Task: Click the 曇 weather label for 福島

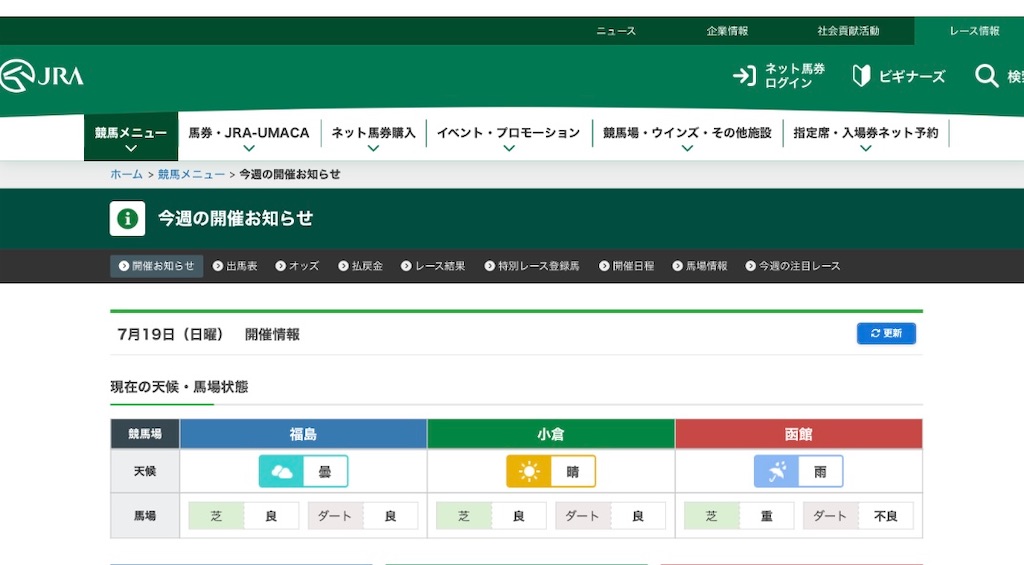Action: pos(325,472)
